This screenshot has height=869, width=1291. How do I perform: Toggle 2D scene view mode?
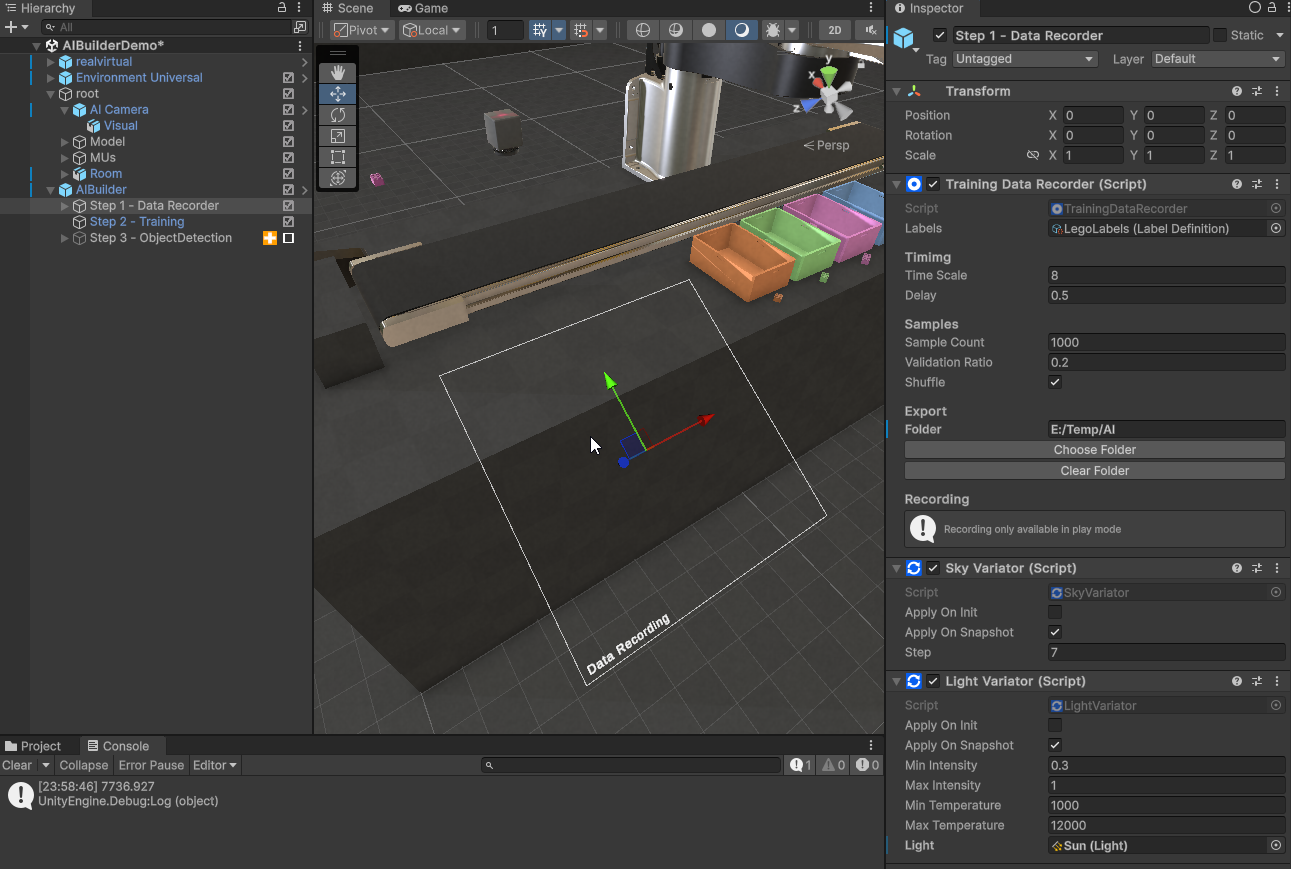pos(834,30)
